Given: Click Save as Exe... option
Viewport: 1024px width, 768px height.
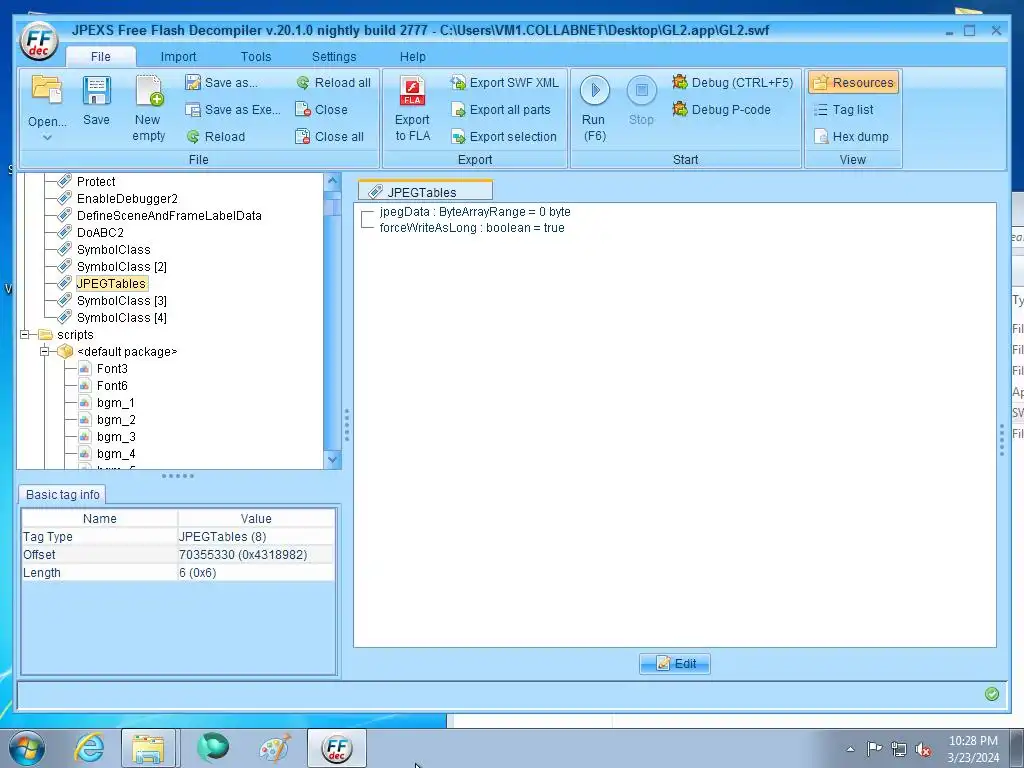Looking at the screenshot, I should pyautogui.click(x=232, y=110).
